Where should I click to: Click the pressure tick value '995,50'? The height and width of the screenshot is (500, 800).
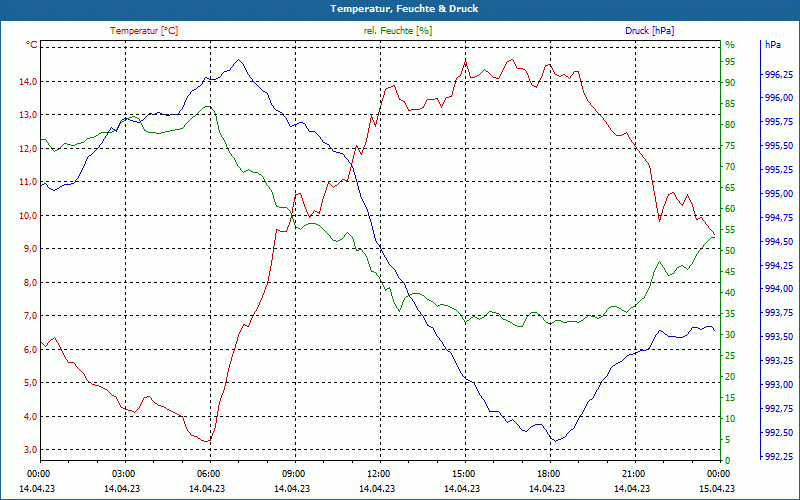(779, 146)
